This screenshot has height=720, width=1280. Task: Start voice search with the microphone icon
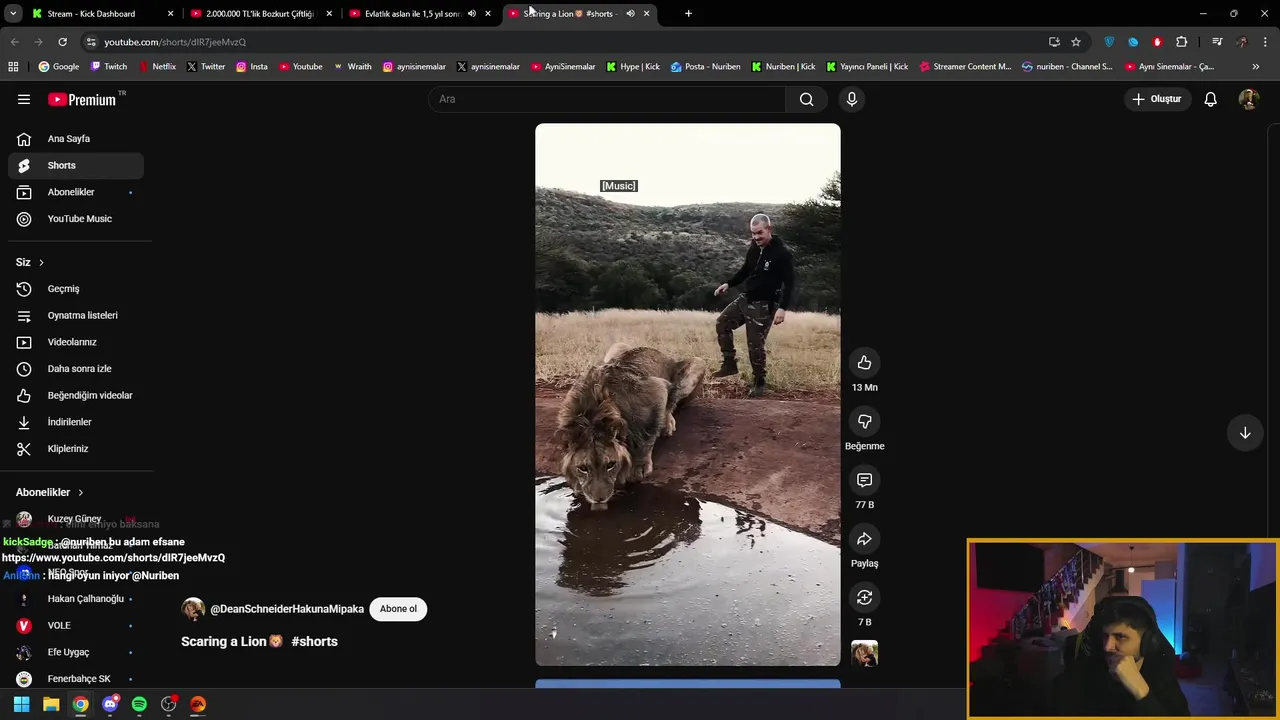pos(852,99)
